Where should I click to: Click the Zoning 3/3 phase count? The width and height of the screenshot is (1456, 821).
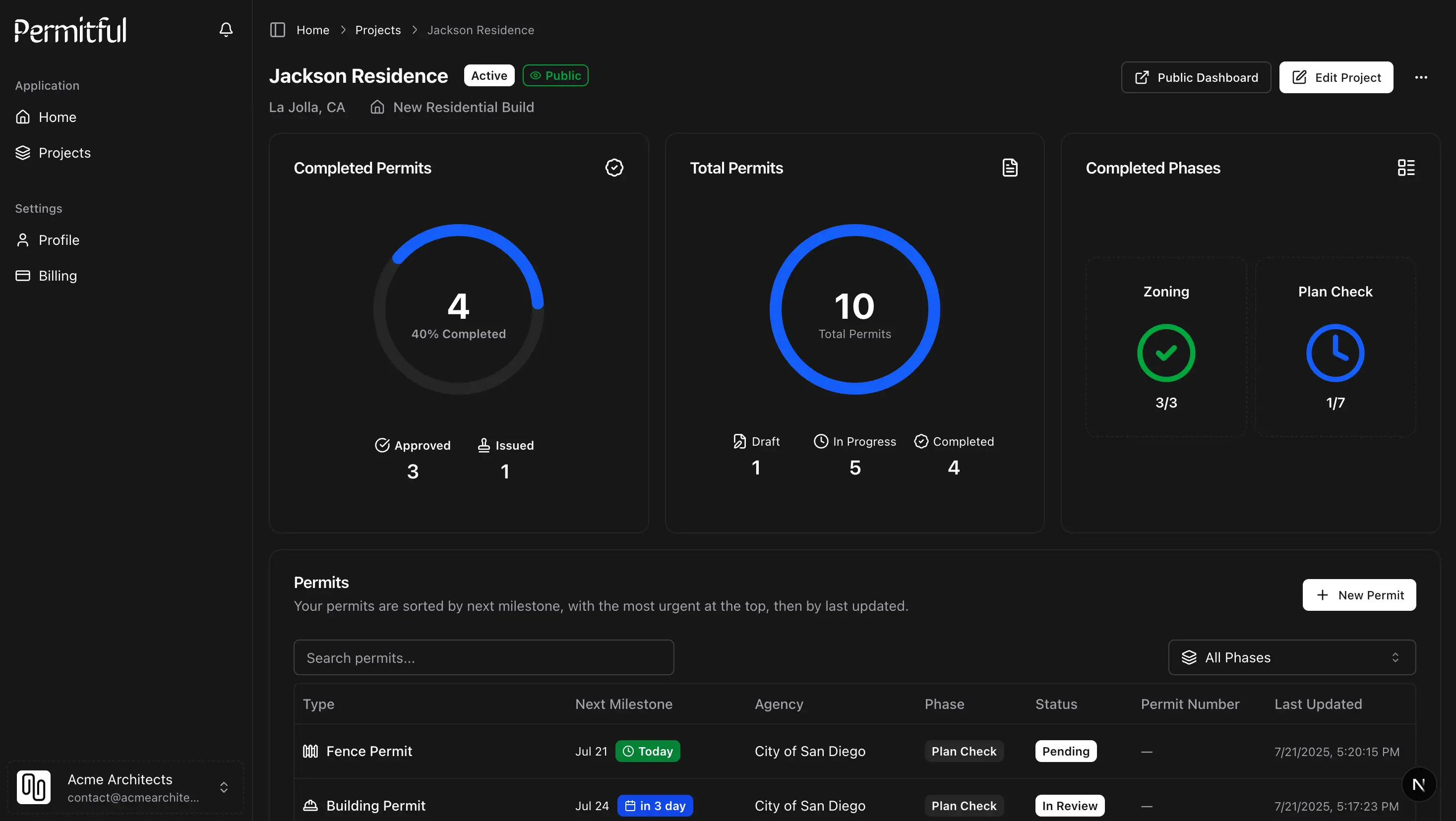1165,402
